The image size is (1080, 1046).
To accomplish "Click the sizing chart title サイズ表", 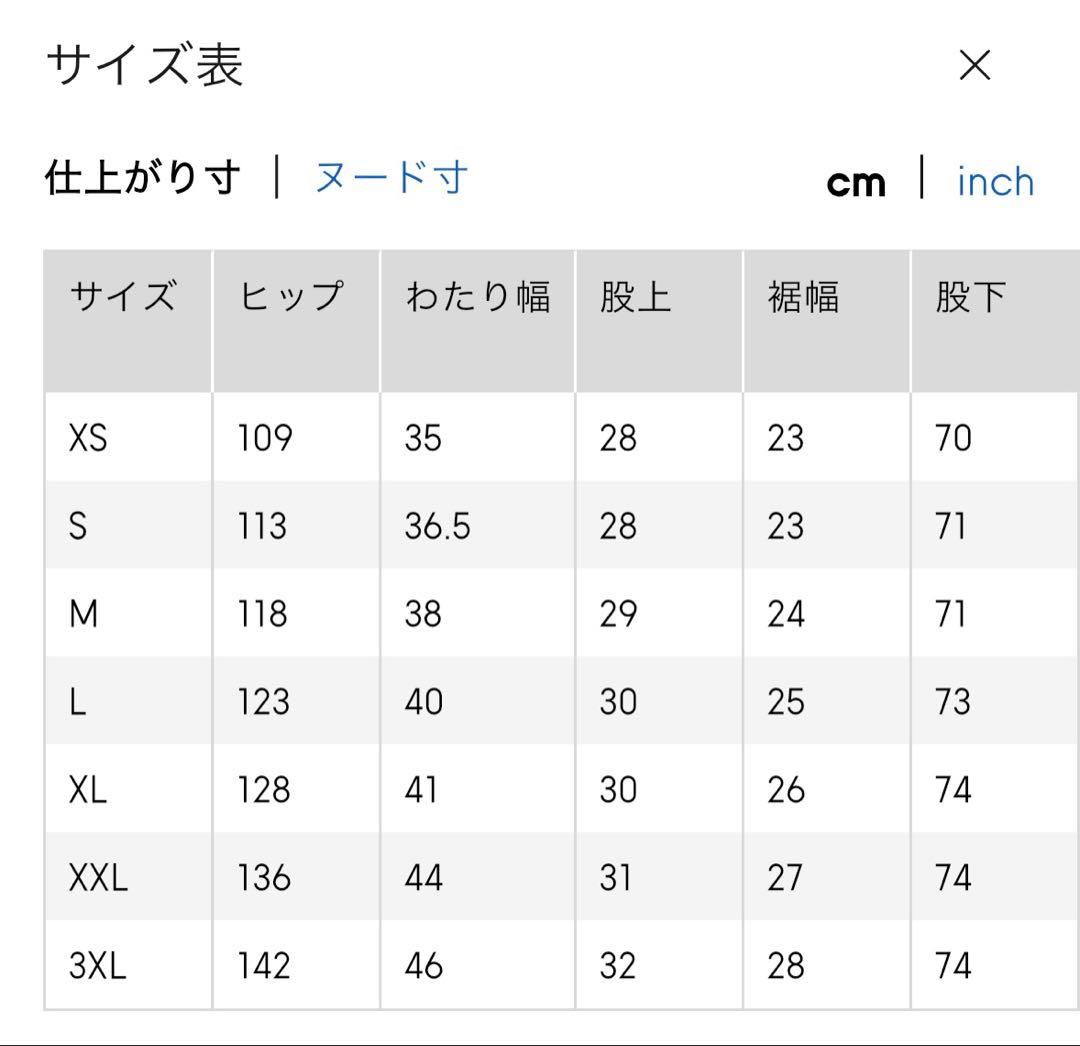I will point(145,66).
